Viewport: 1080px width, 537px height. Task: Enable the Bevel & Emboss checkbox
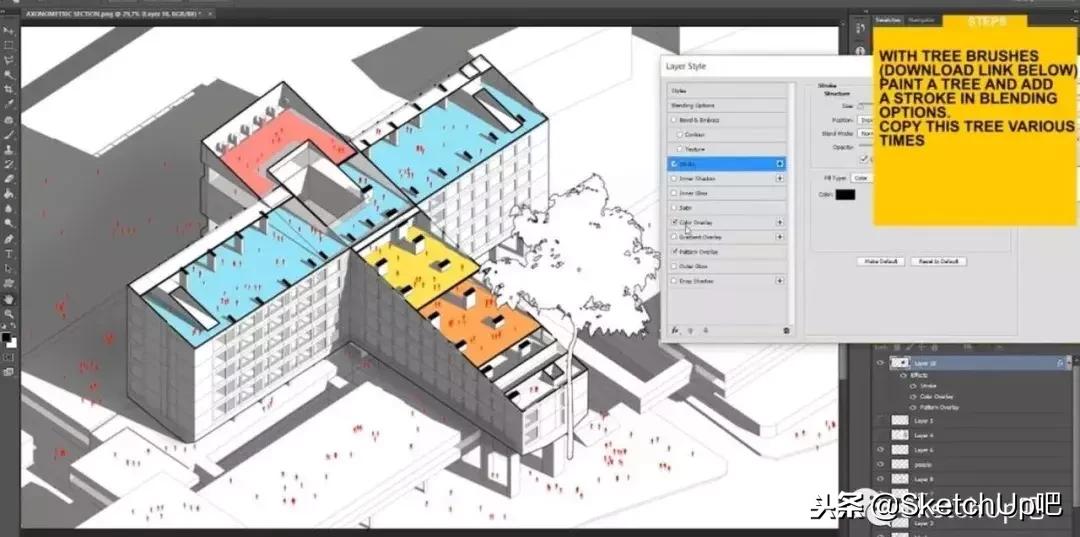[x=674, y=120]
